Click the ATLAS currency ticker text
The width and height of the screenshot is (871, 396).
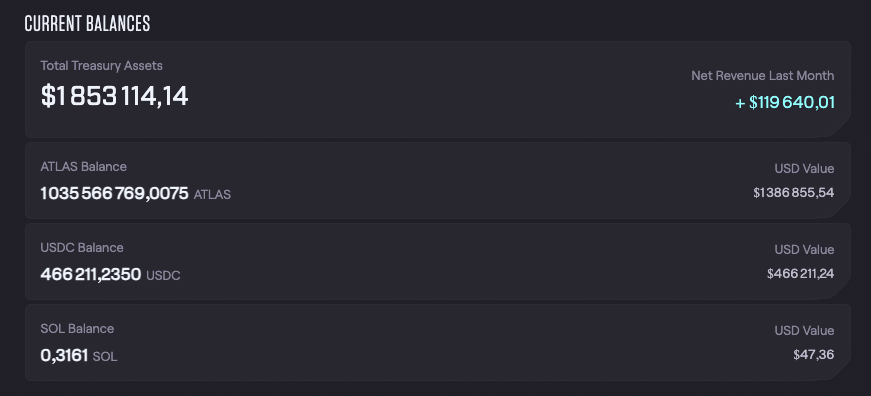point(212,194)
